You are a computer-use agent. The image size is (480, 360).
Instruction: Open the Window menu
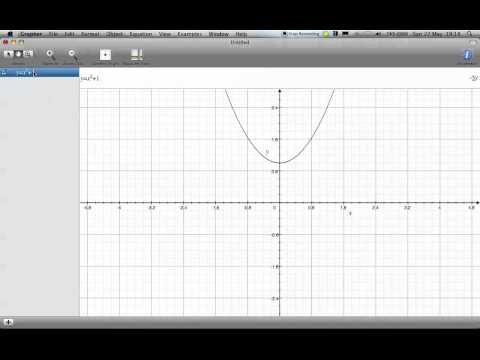(219, 34)
